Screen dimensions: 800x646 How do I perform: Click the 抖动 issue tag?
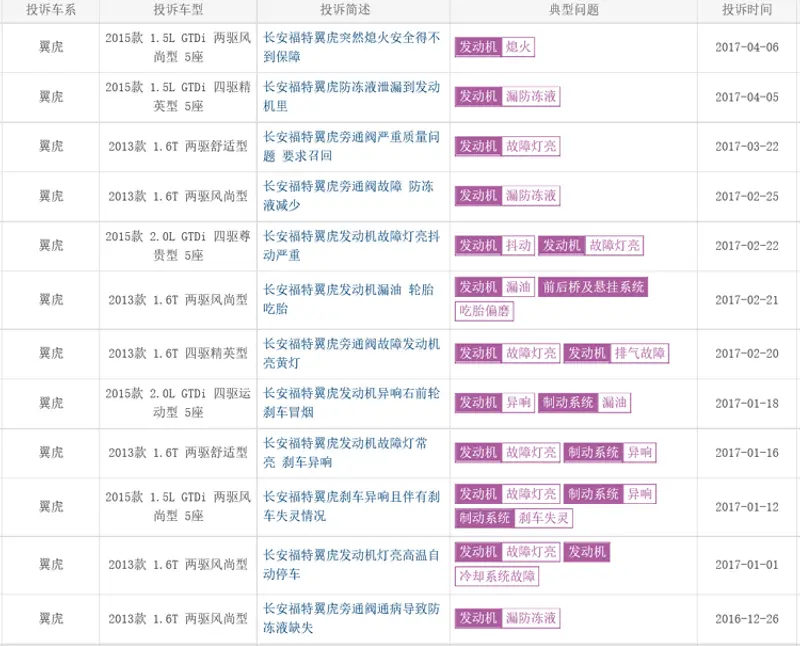click(x=518, y=245)
